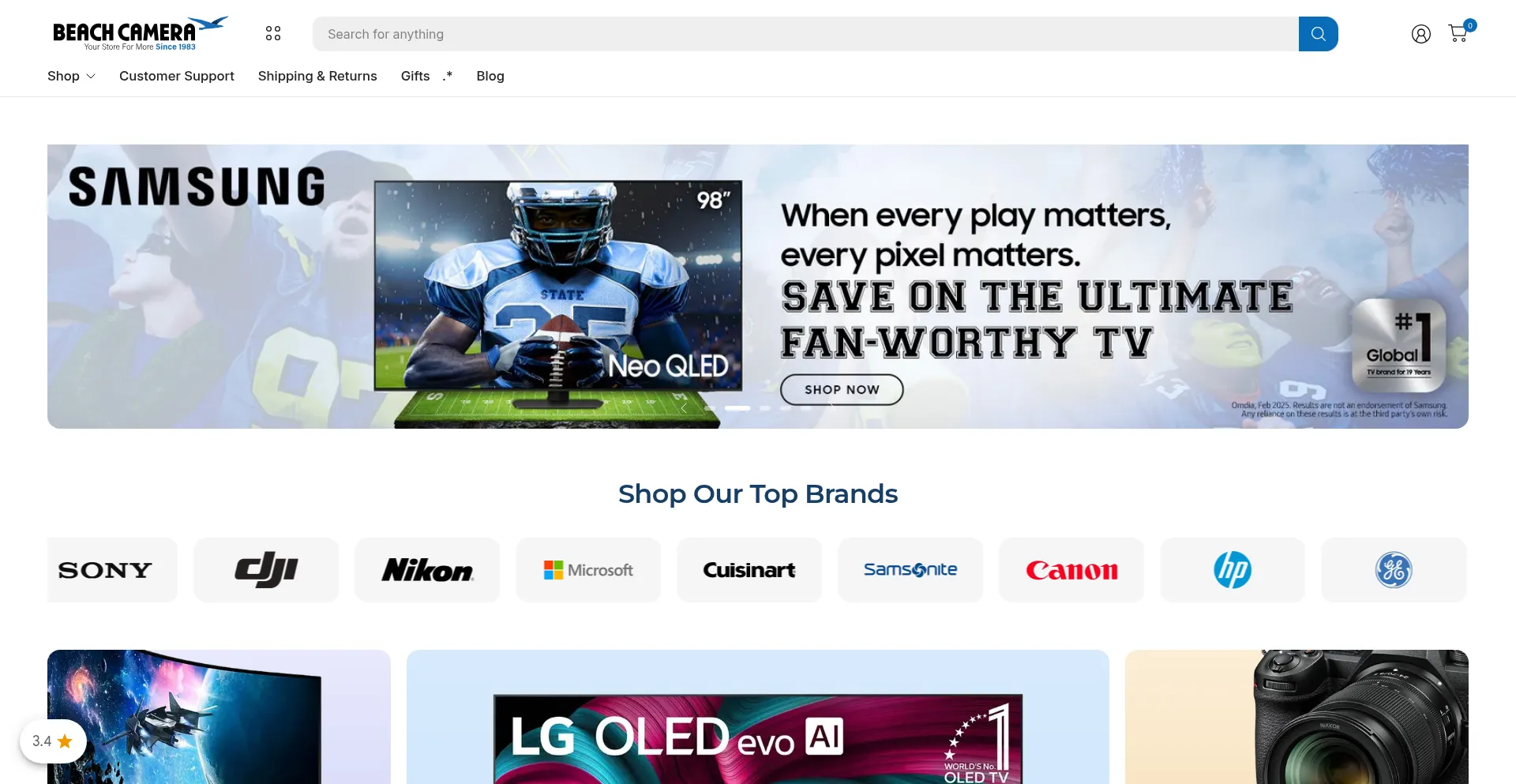This screenshot has width=1516, height=784.
Task: Click the blue search magnifier button
Action: pyautogui.click(x=1318, y=34)
